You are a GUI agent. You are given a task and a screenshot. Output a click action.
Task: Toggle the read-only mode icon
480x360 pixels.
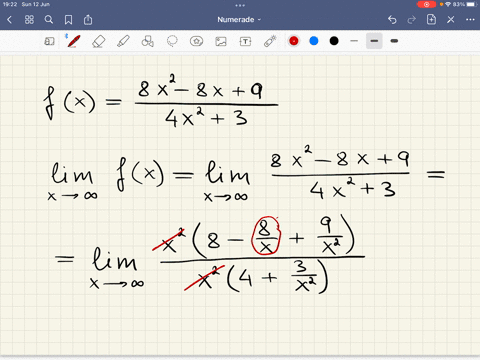click(49, 41)
